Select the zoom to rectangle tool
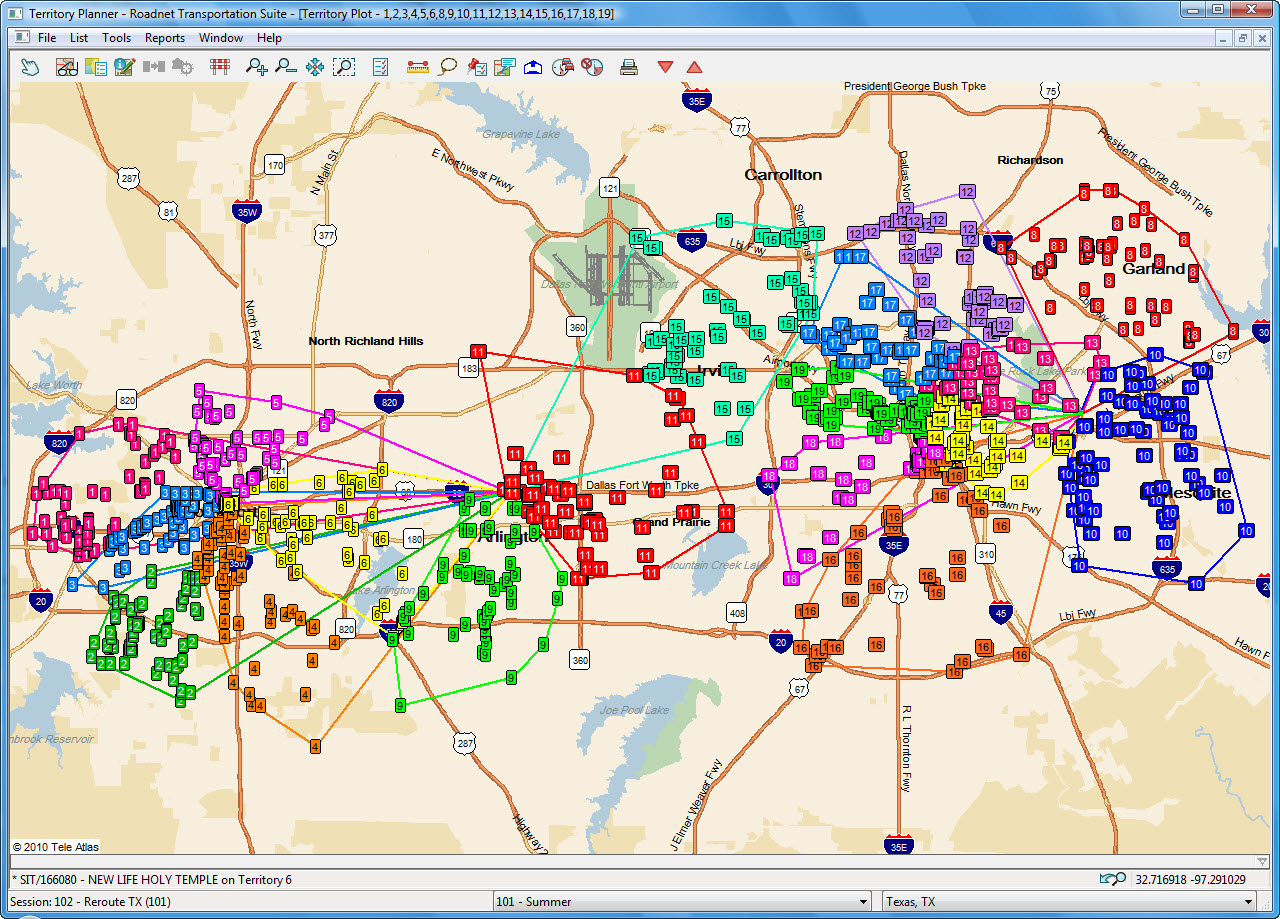 click(343, 67)
